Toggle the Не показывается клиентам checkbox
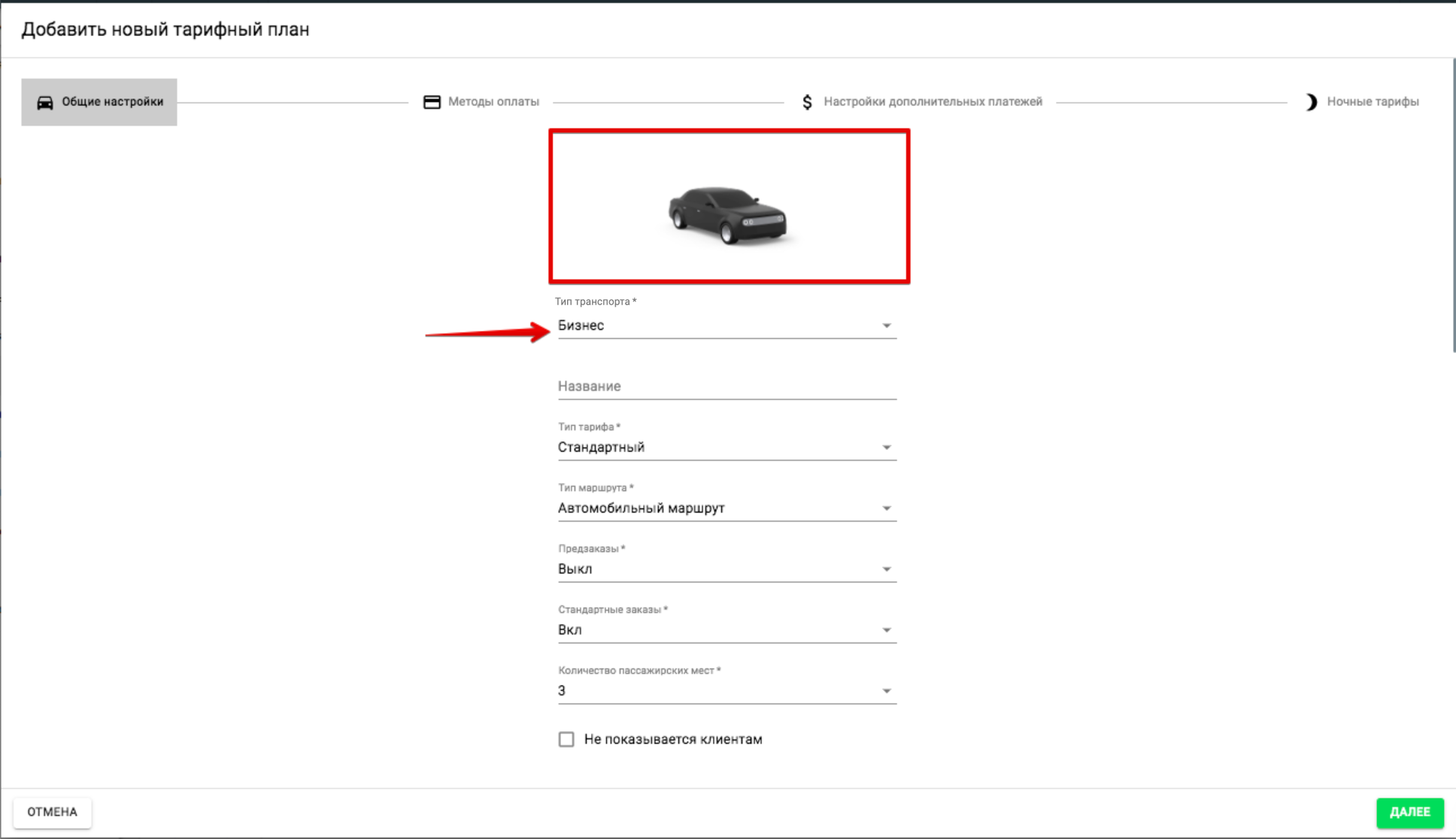 click(566, 740)
